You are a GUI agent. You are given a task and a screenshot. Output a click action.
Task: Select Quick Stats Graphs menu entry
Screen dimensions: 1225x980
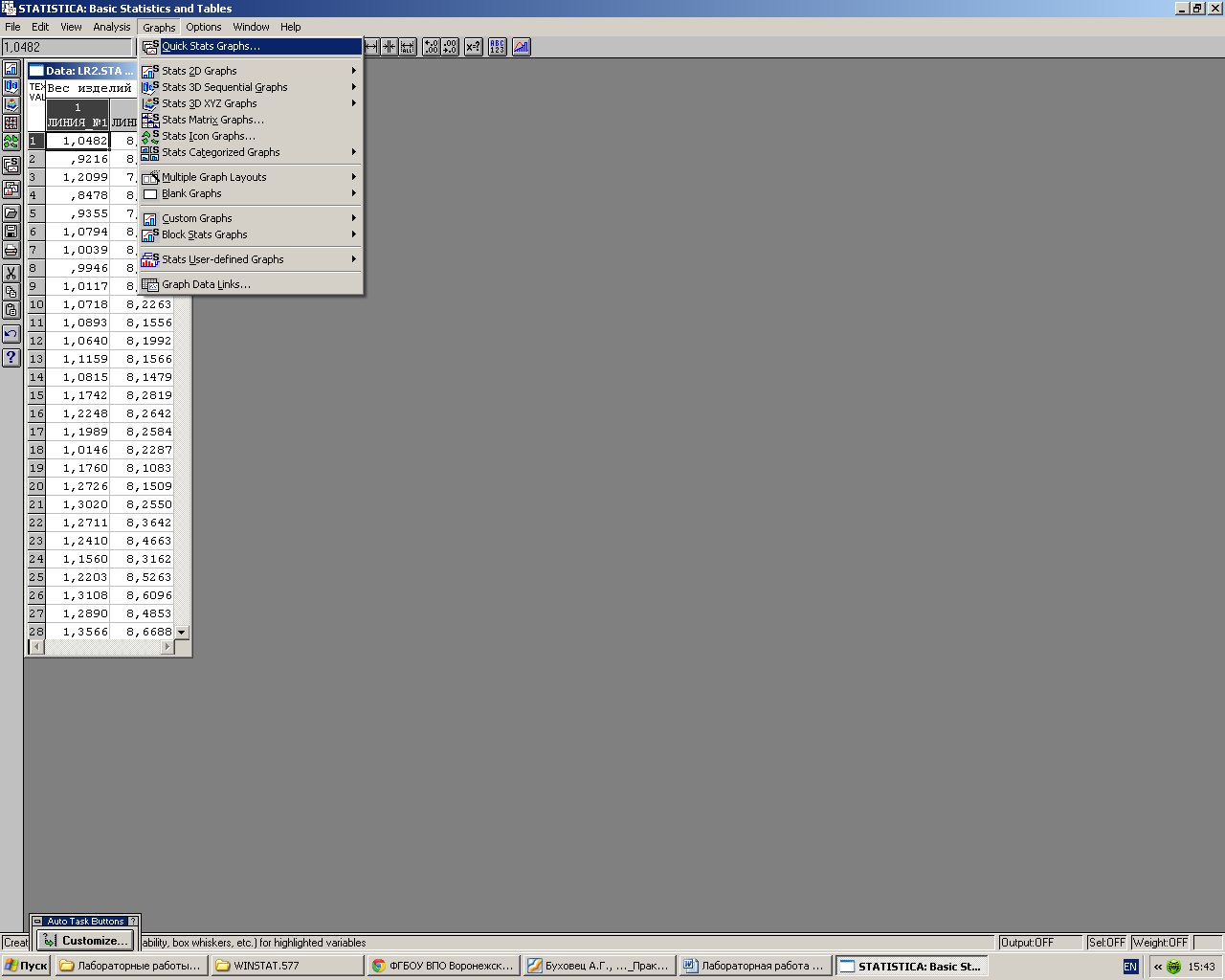point(251,46)
